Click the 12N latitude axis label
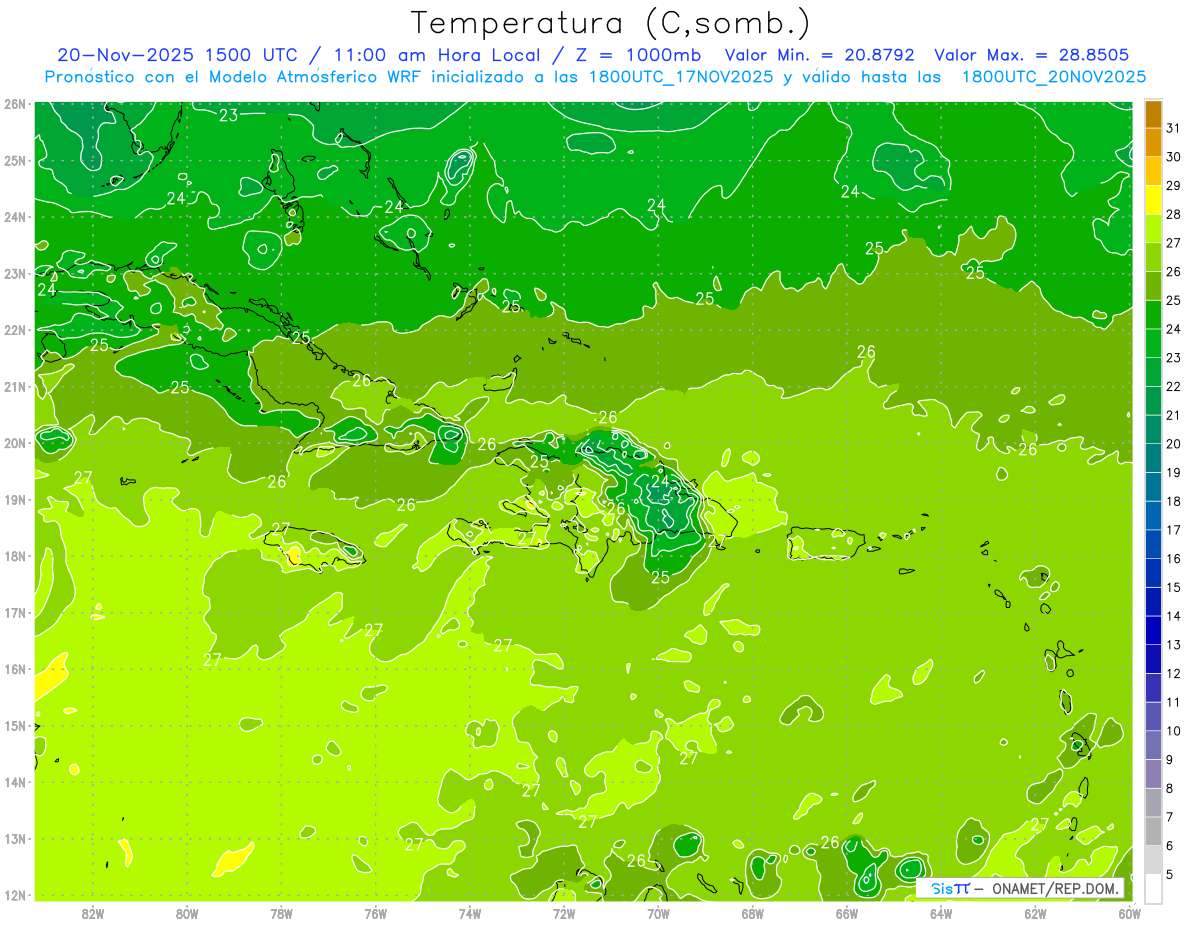Viewport: 1200px width, 927px height. pos(15,895)
